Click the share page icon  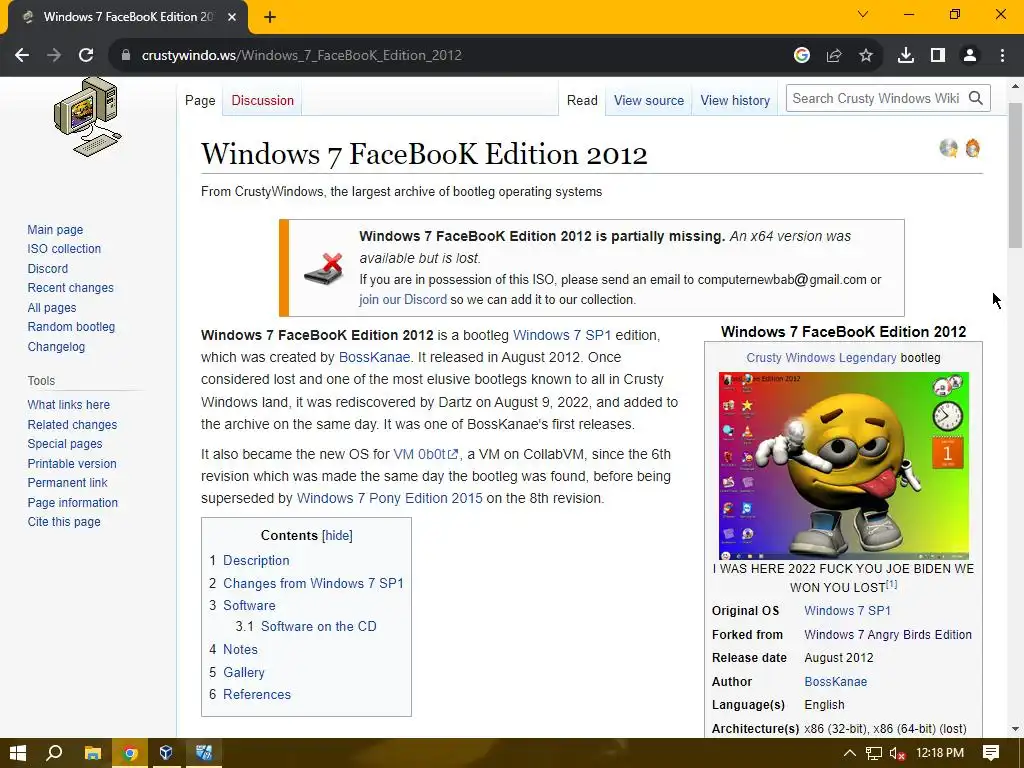coord(834,56)
